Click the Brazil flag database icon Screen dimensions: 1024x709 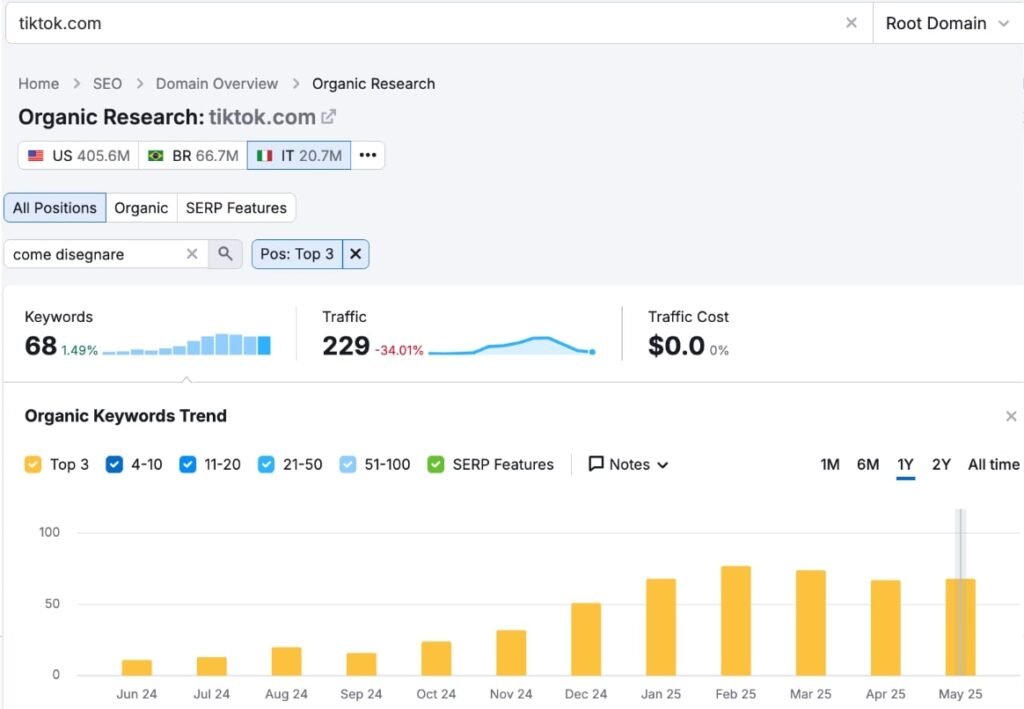155,155
